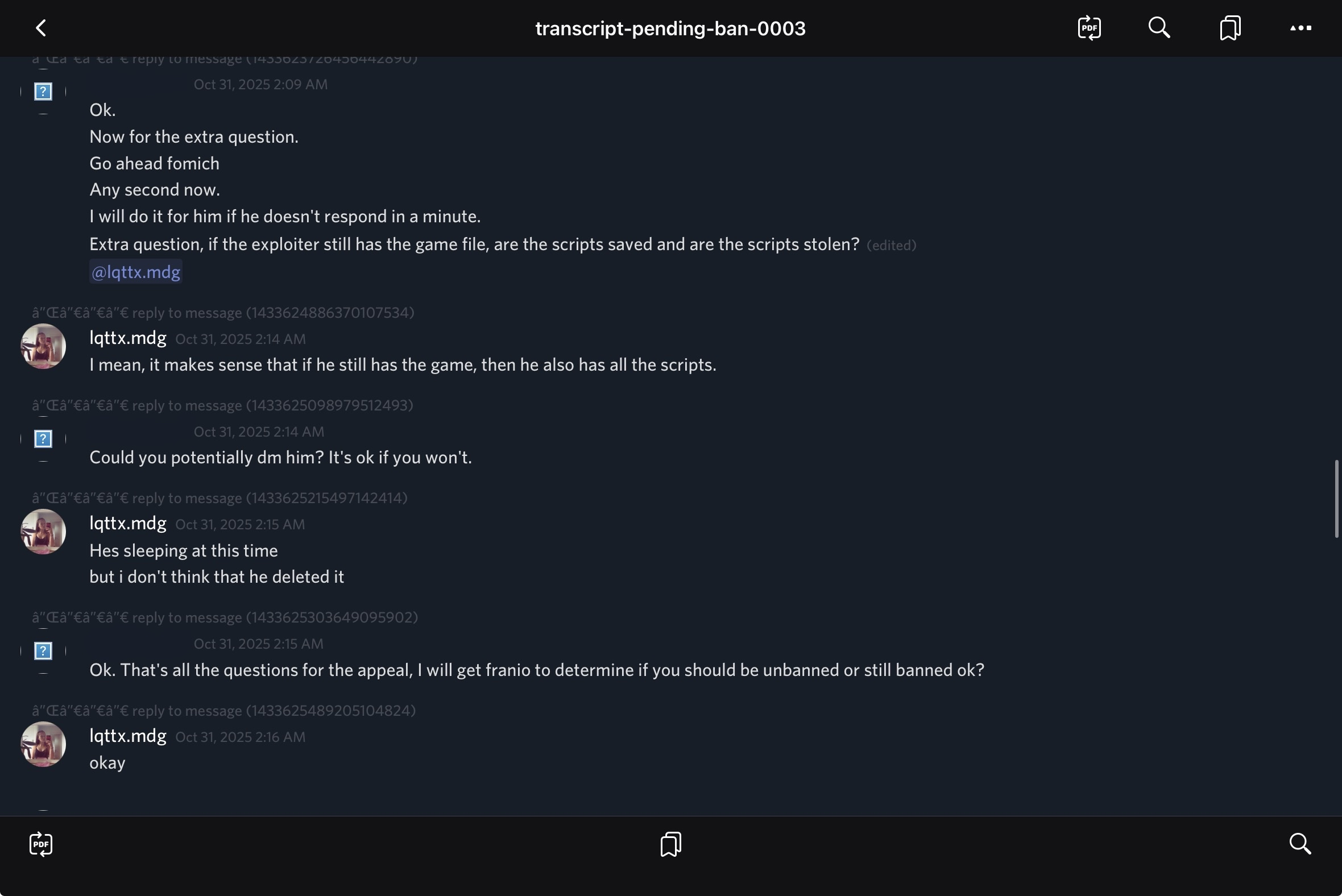Tap the PDF convert icon in top bar
Viewport: 1342px width, 896px height.
click(1089, 28)
